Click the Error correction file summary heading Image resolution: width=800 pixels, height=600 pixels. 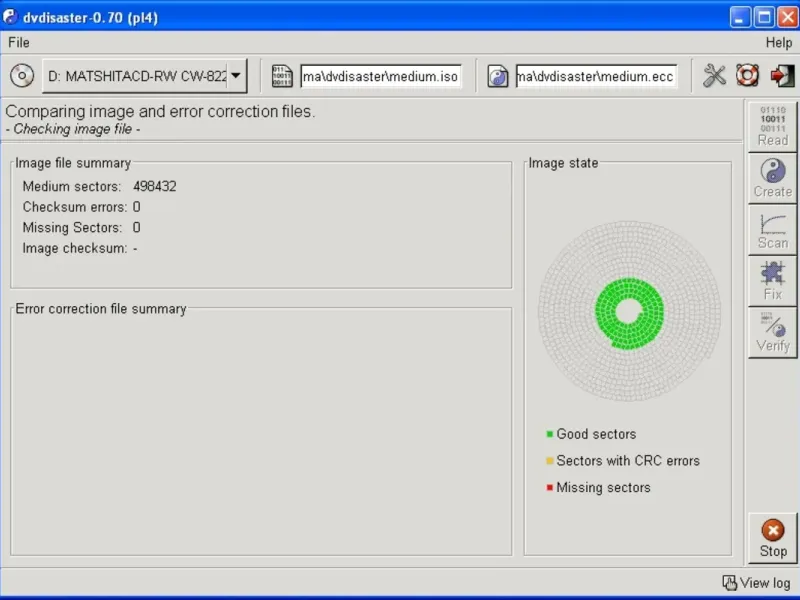point(101,309)
